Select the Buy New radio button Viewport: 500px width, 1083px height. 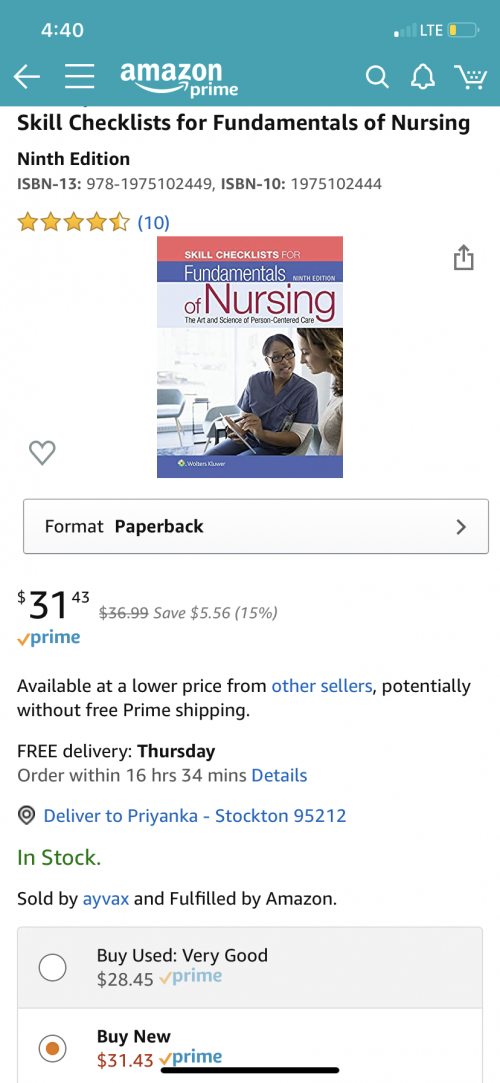click(52, 1048)
